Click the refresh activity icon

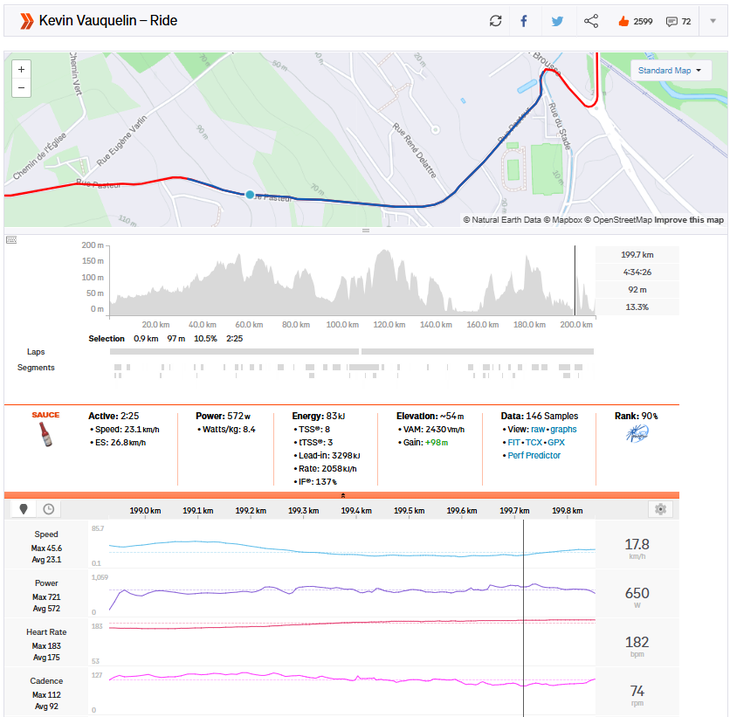[495, 21]
